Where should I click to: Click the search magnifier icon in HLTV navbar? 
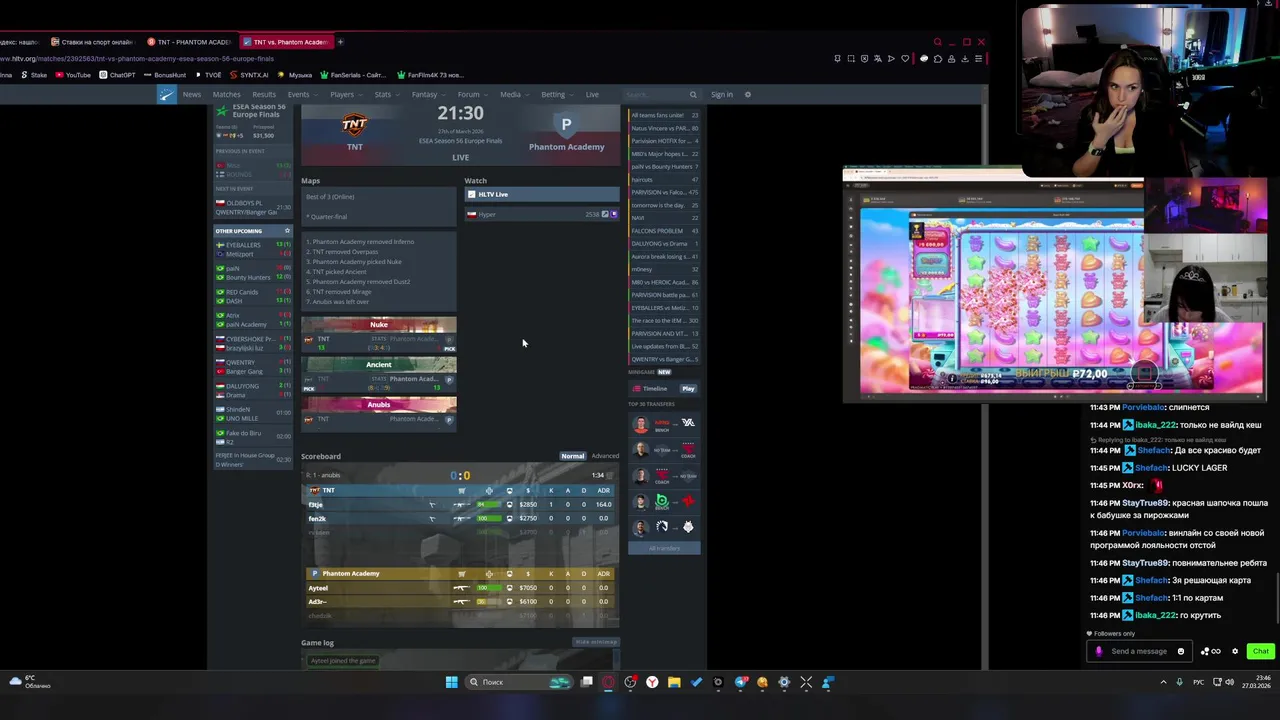click(x=694, y=94)
